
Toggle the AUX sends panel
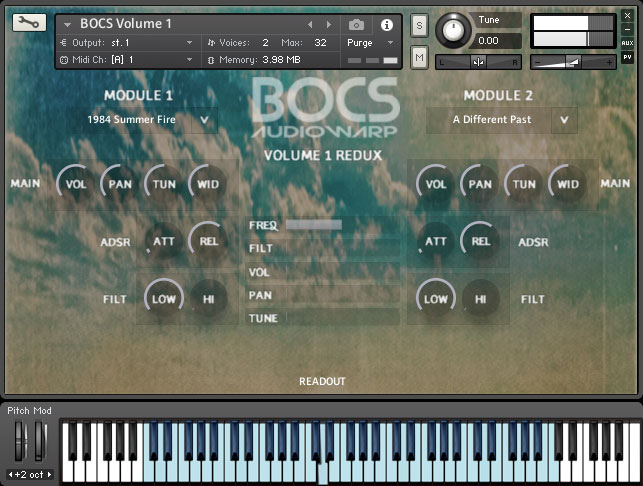click(x=627, y=43)
